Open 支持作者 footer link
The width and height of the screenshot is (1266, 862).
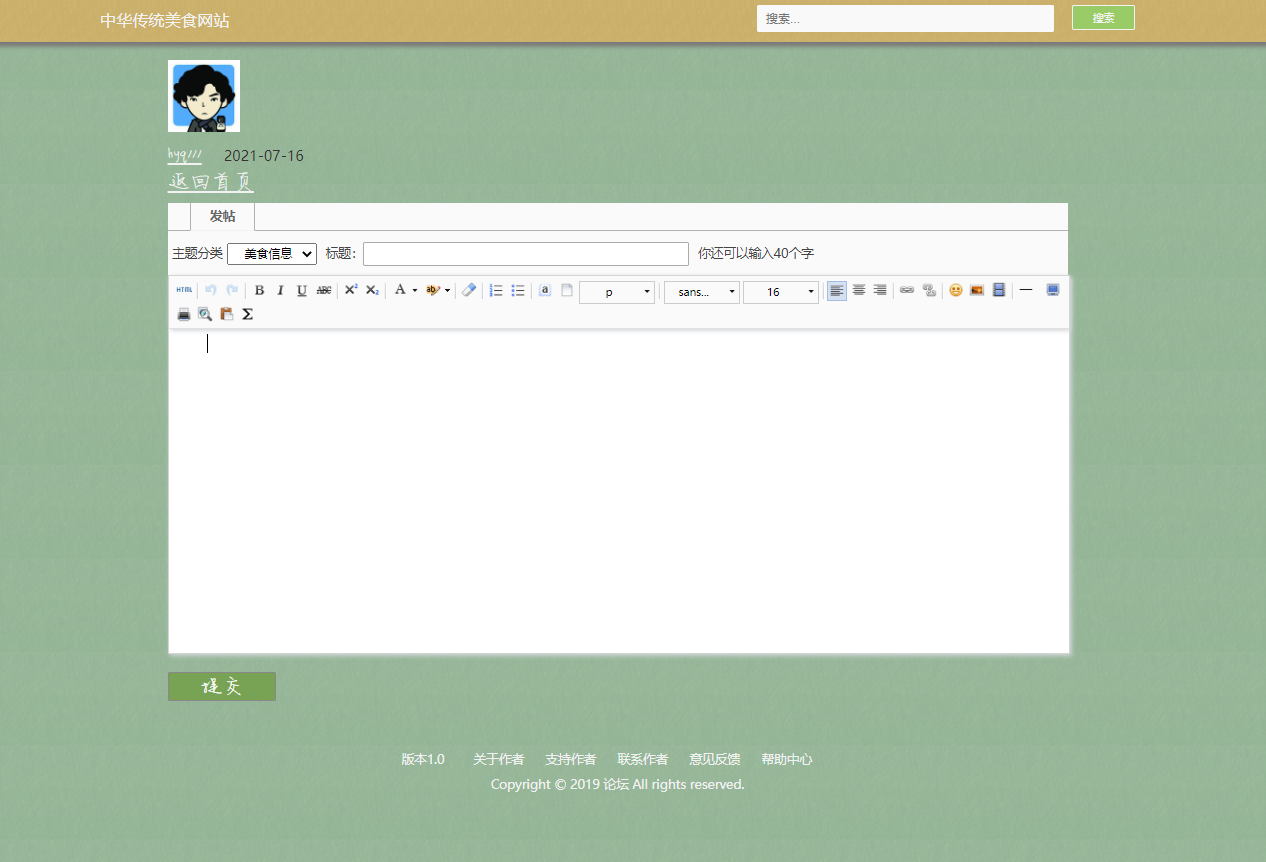pyautogui.click(x=571, y=760)
